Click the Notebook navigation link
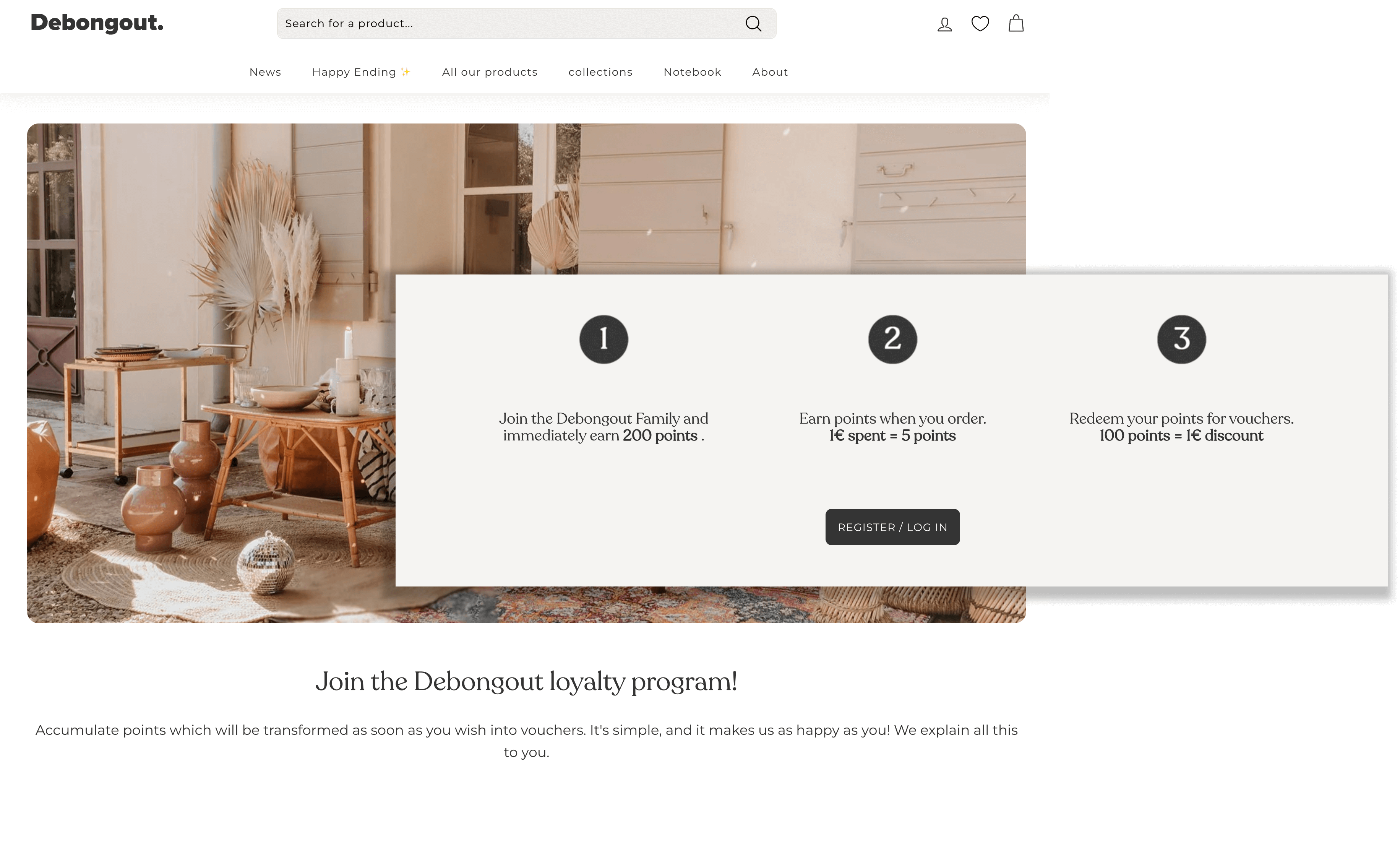The image size is (1400, 861). tap(692, 71)
